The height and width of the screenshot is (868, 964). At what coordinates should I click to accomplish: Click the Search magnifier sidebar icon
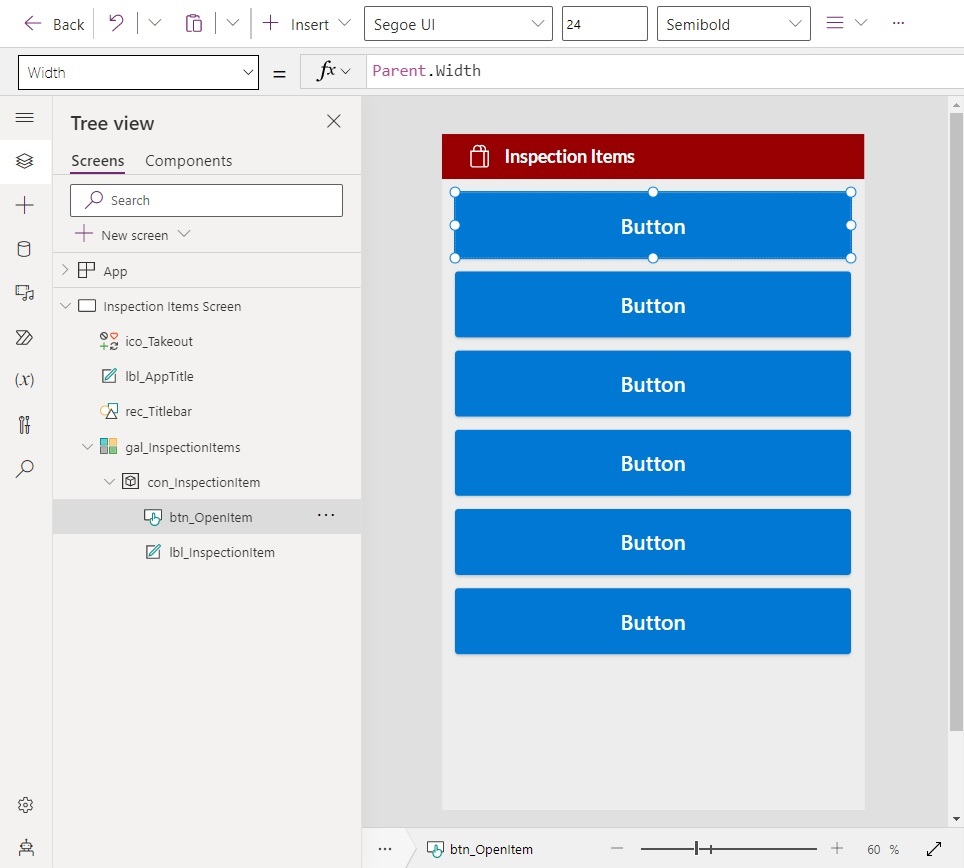24,469
